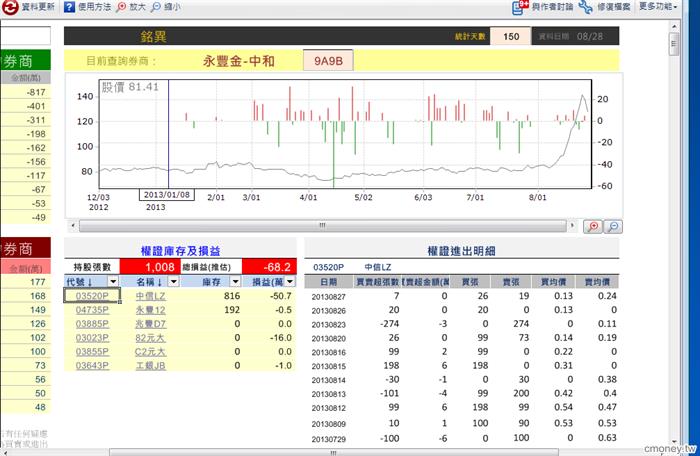The image size is (700, 456).
Task: Click the red data refresh icon
Action: tap(10, 7)
